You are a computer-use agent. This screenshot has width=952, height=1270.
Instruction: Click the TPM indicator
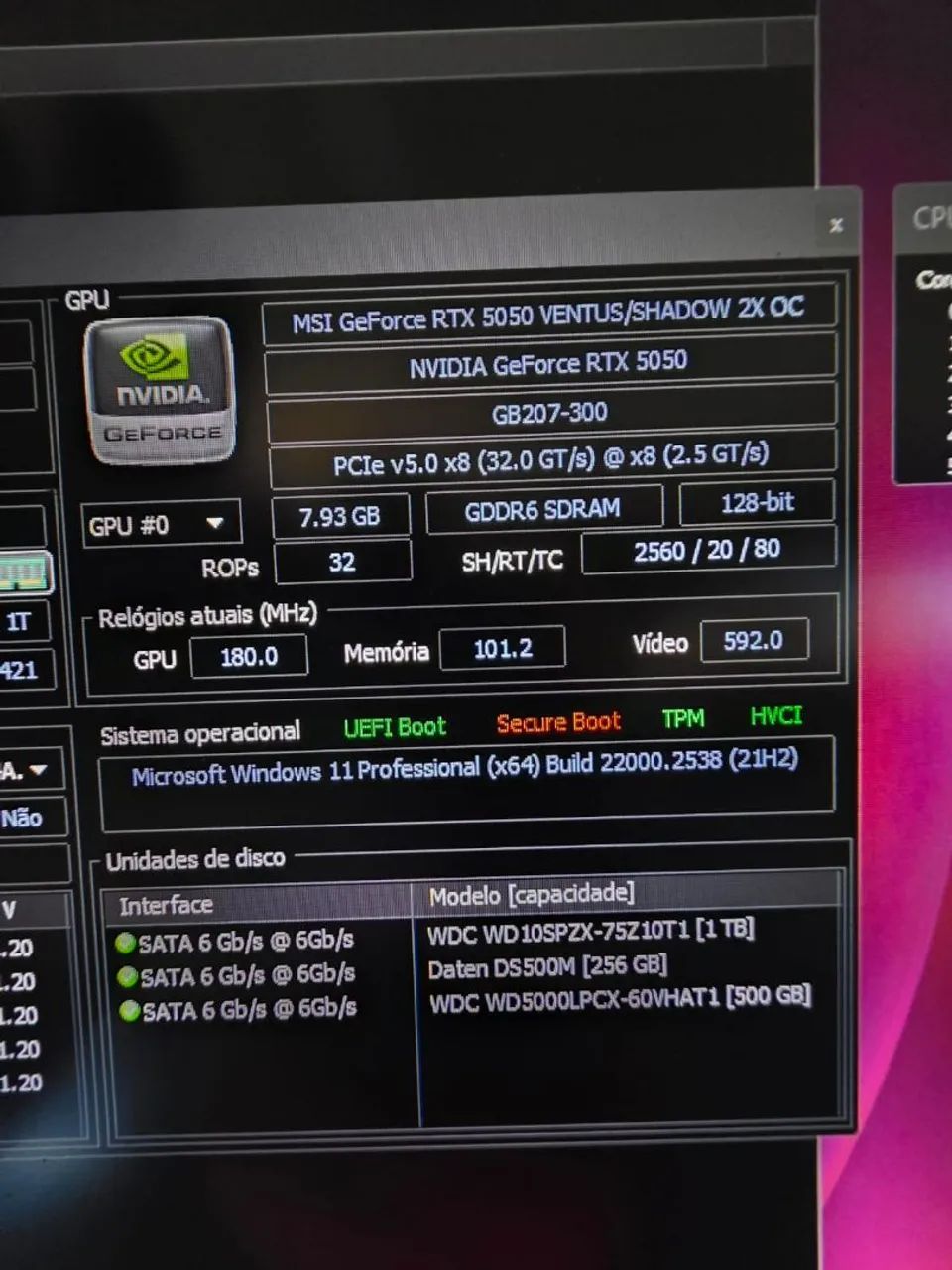point(683,718)
